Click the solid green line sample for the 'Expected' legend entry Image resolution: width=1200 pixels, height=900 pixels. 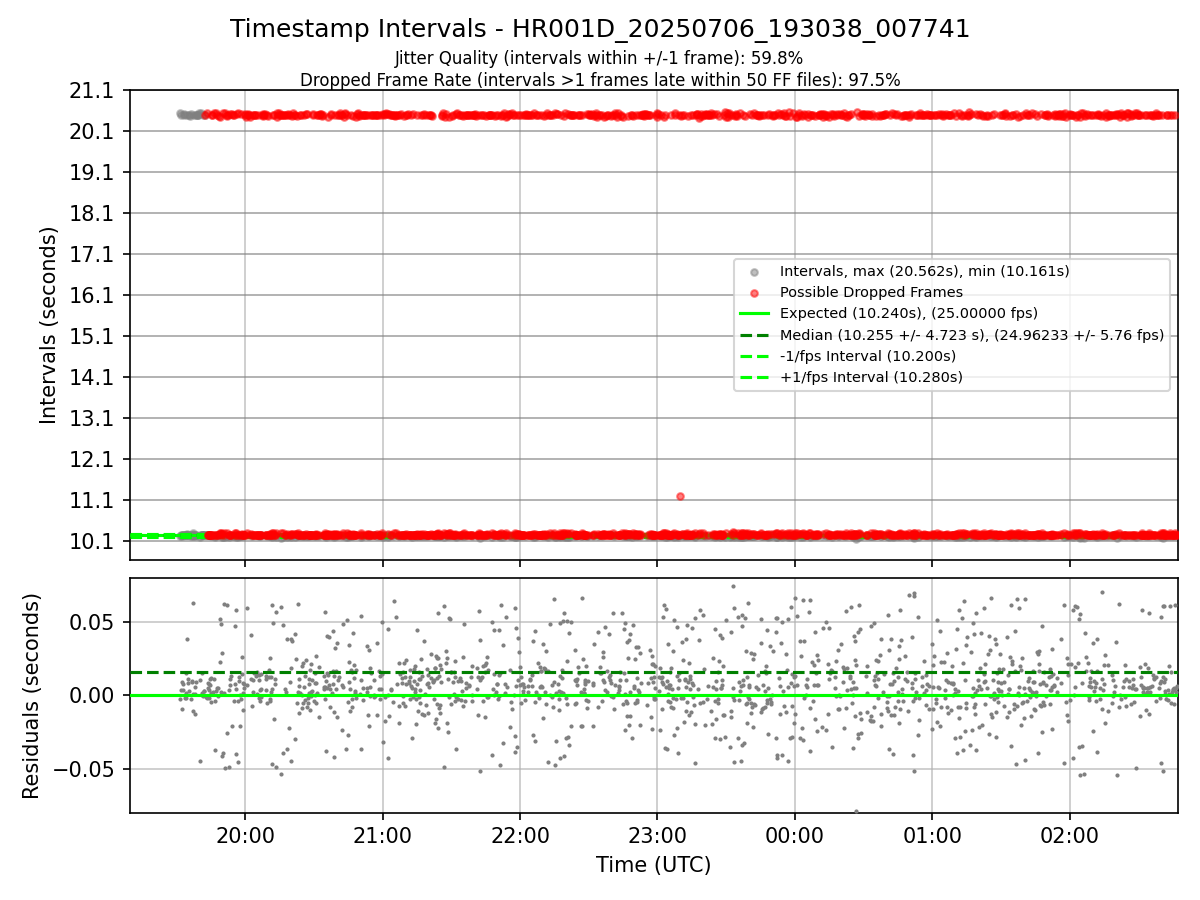point(754,314)
